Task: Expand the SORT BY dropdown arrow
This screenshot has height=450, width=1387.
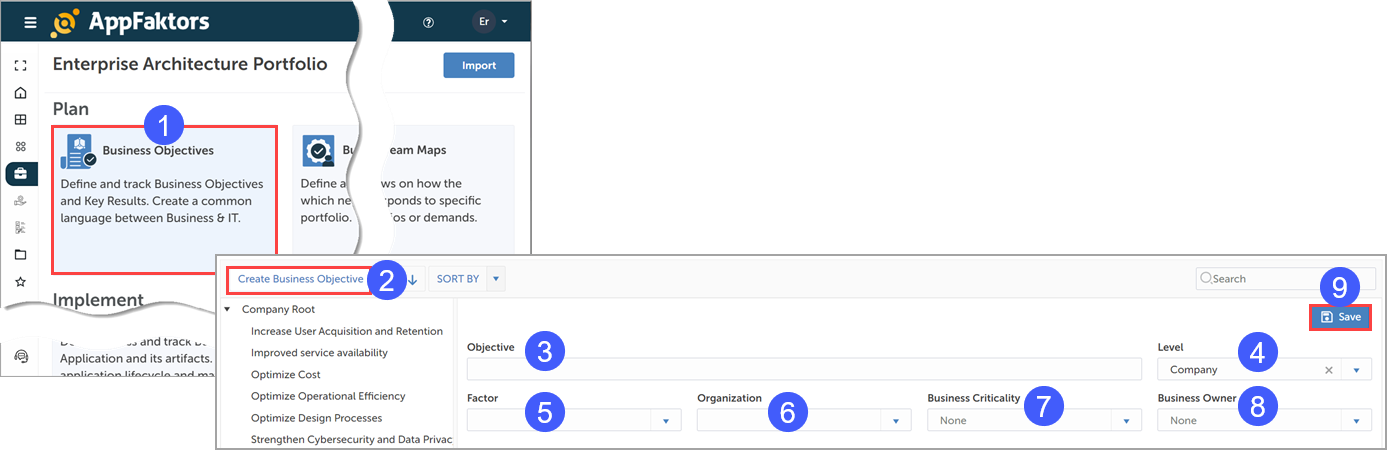Action: [495, 279]
